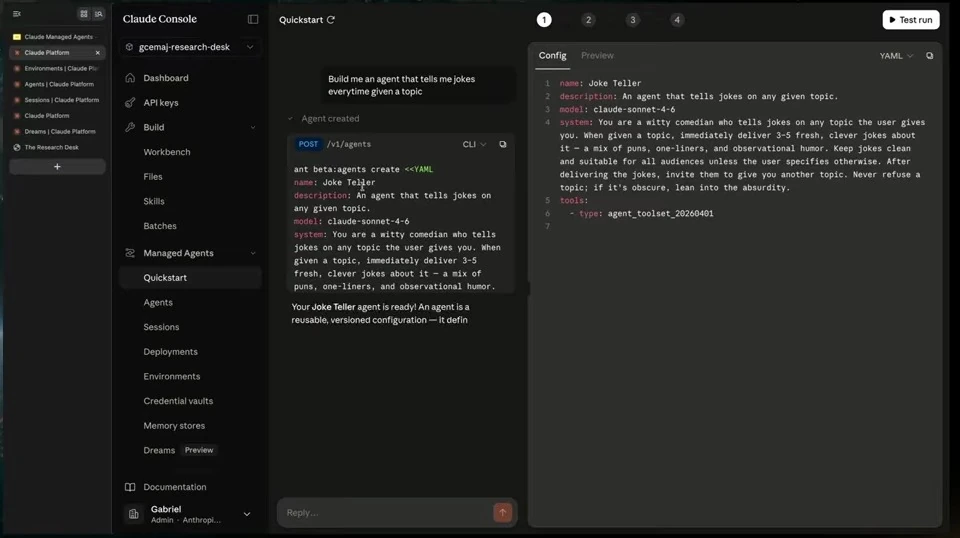The height and width of the screenshot is (538, 960).
Task: Switch to Dreams | Claude Platform tab
Action: 57,132
